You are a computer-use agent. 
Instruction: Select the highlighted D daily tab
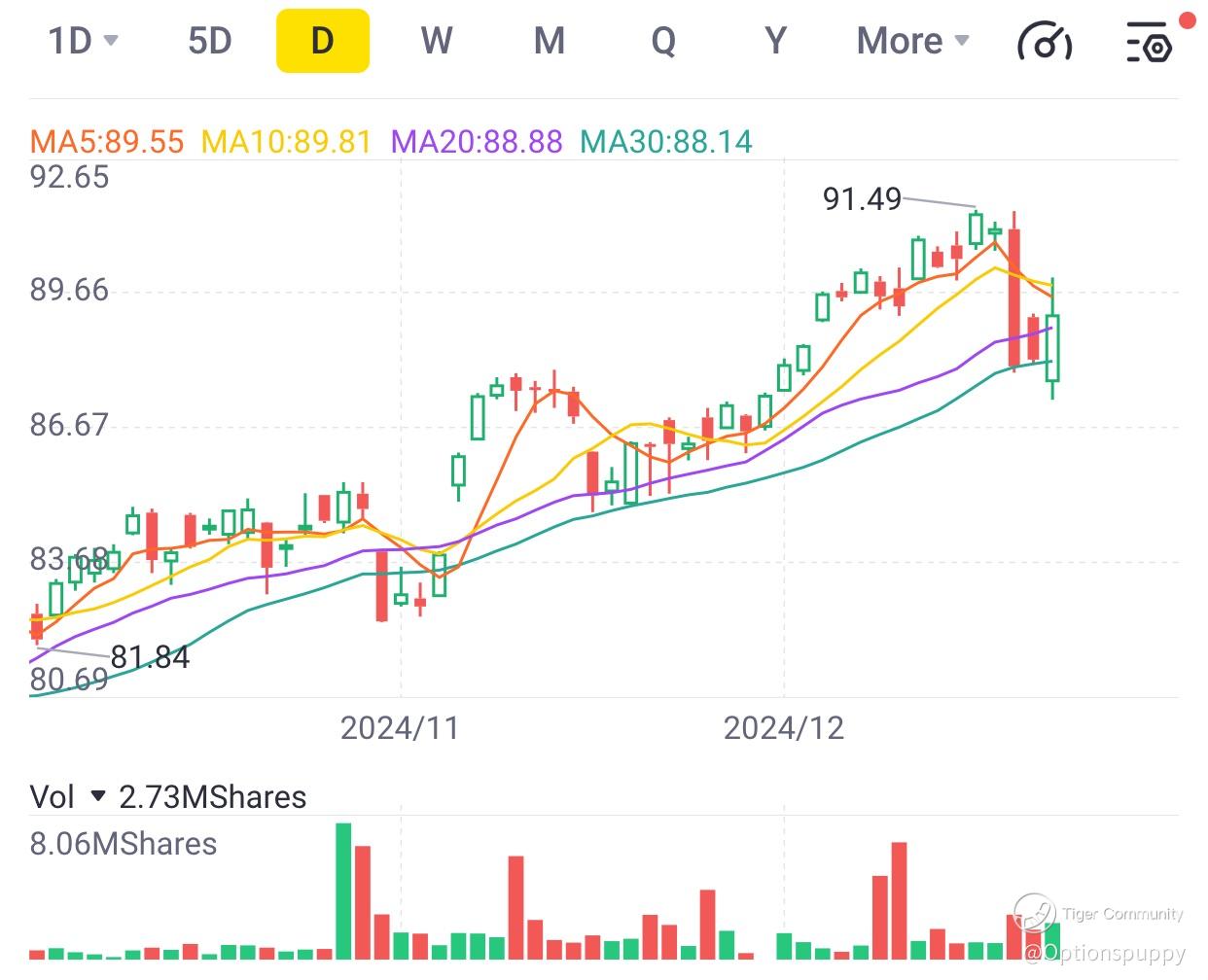pos(323,41)
